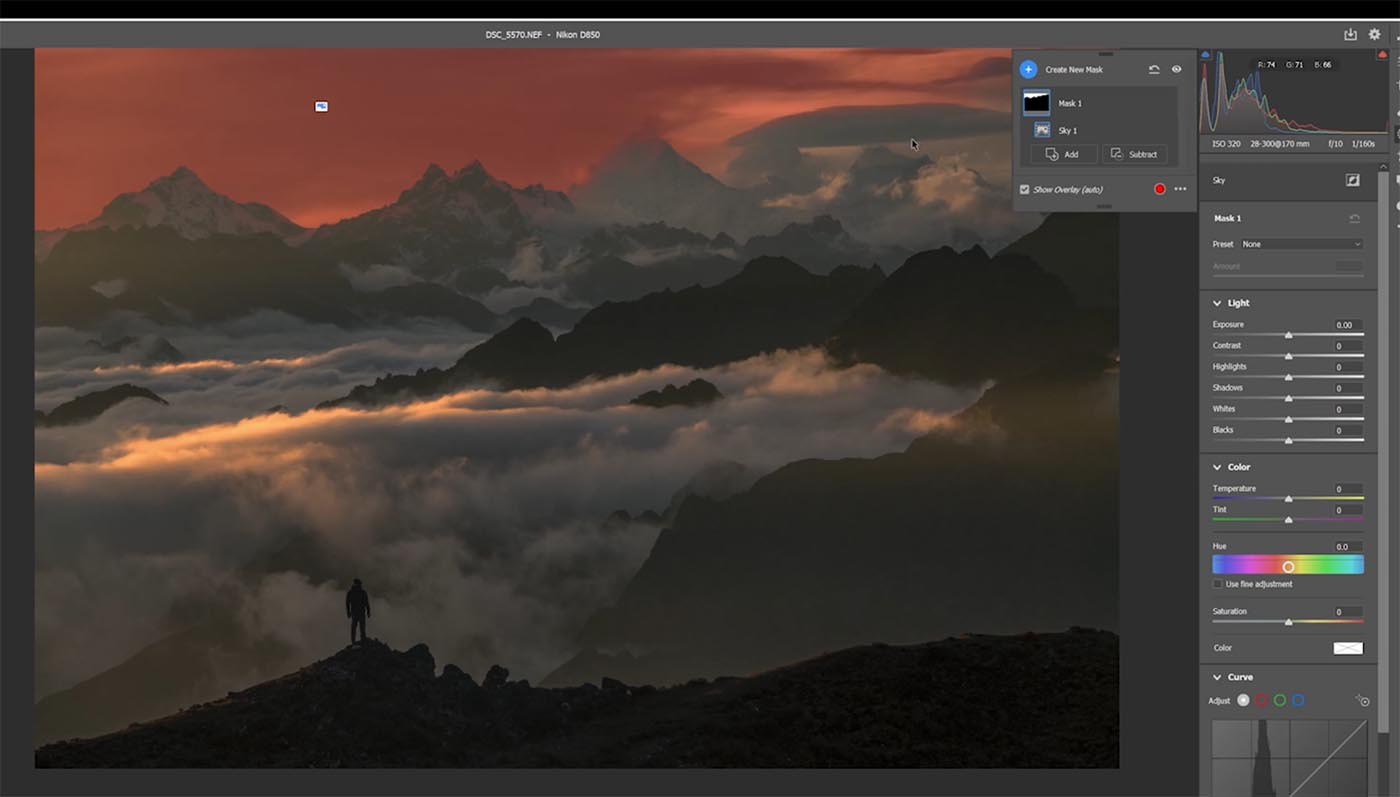Open the three-dots overlay options menu
The width and height of the screenshot is (1400, 797).
(x=1180, y=189)
